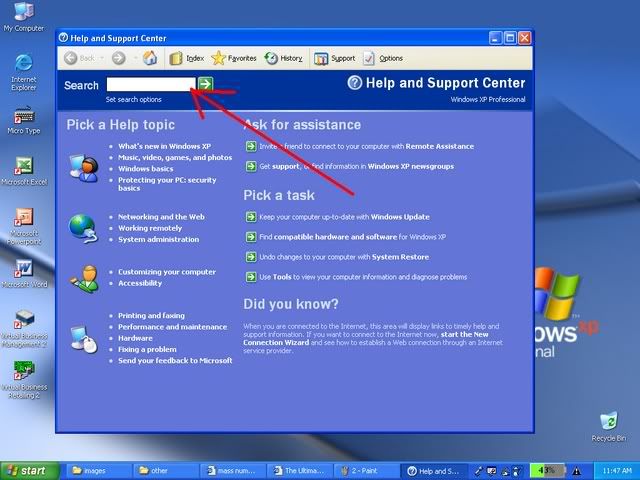Open the Remote Assistance link
Screen dimensions: 640x480
(x=440, y=146)
